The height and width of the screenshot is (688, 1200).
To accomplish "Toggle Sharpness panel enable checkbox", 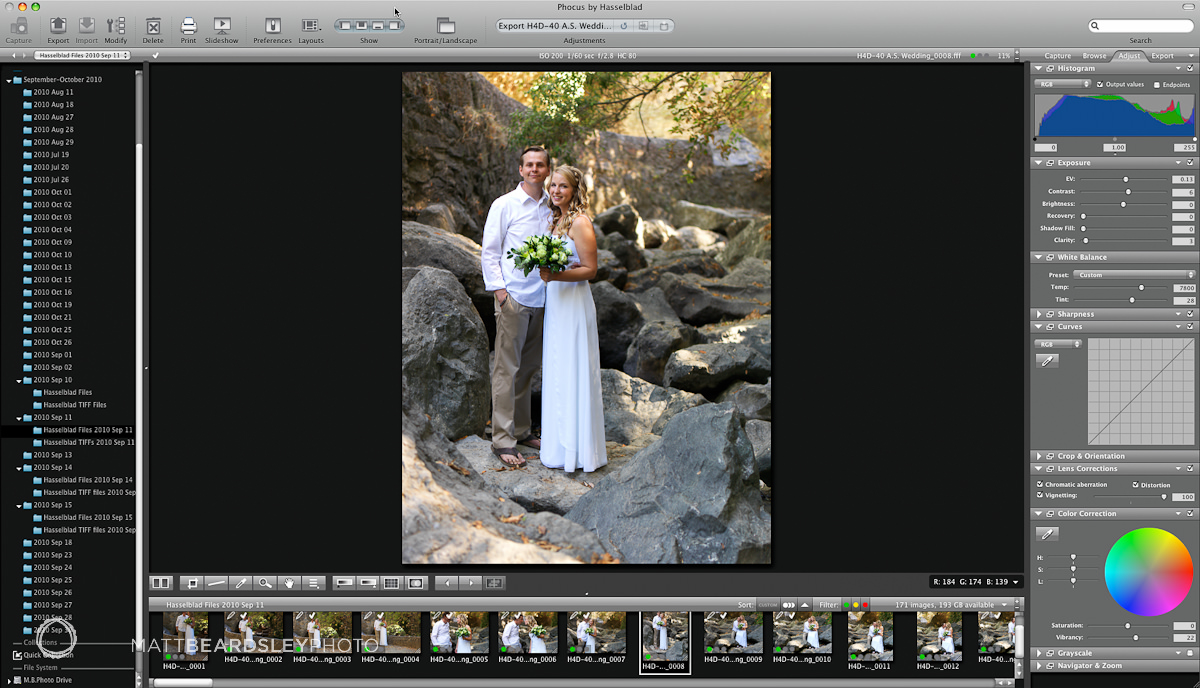I will 1190,314.
